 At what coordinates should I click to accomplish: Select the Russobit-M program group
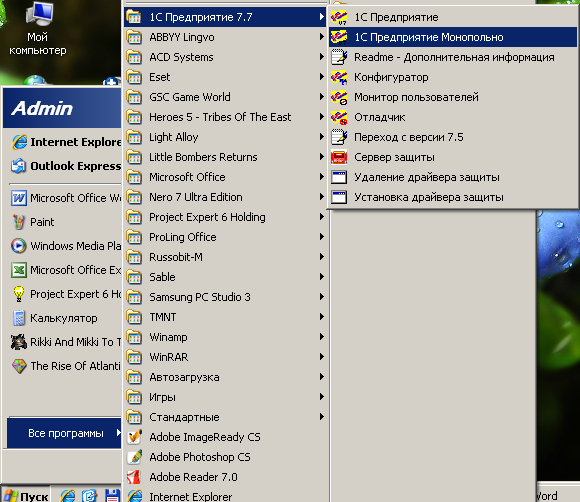(225, 257)
